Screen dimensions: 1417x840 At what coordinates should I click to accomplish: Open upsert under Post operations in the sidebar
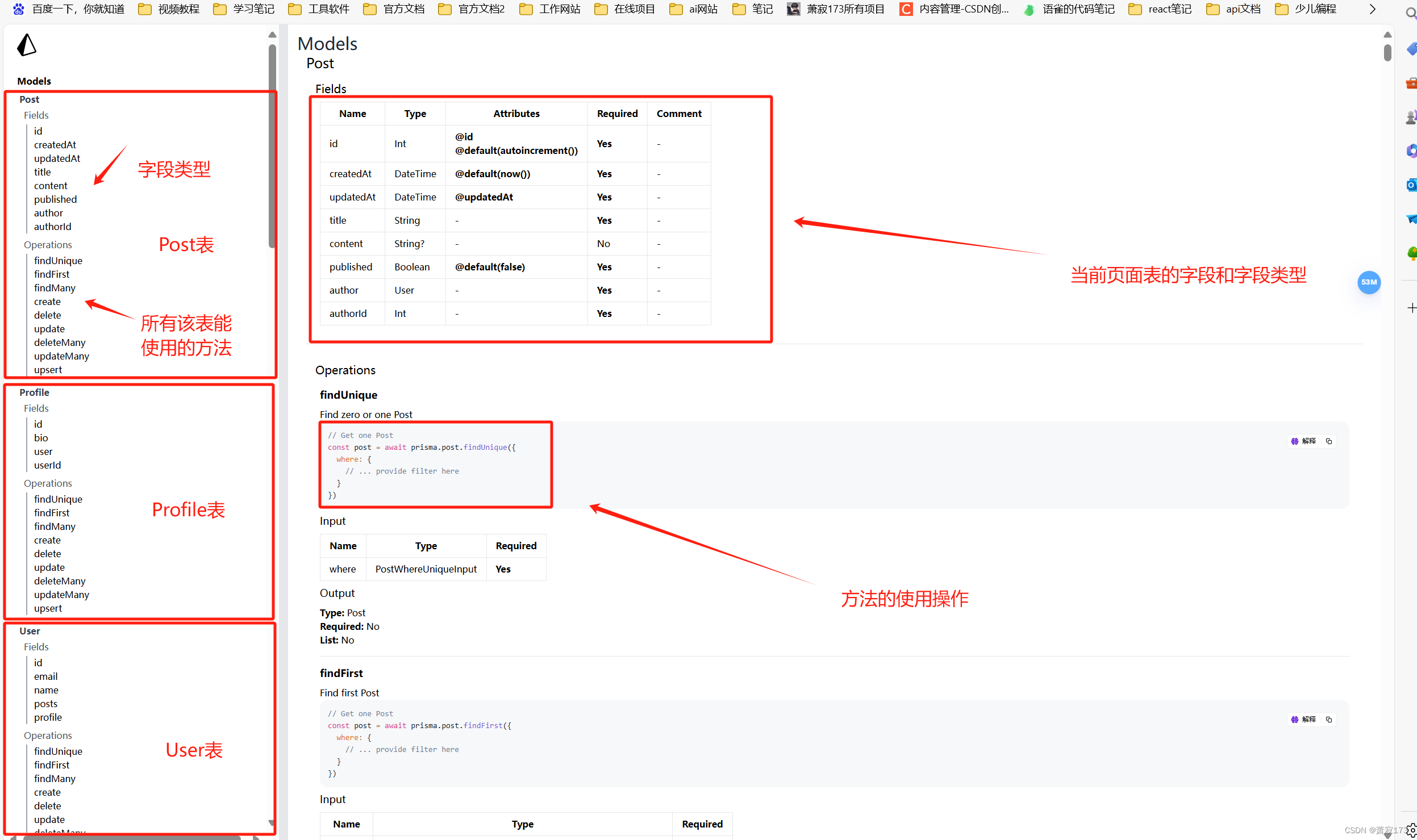[48, 370]
